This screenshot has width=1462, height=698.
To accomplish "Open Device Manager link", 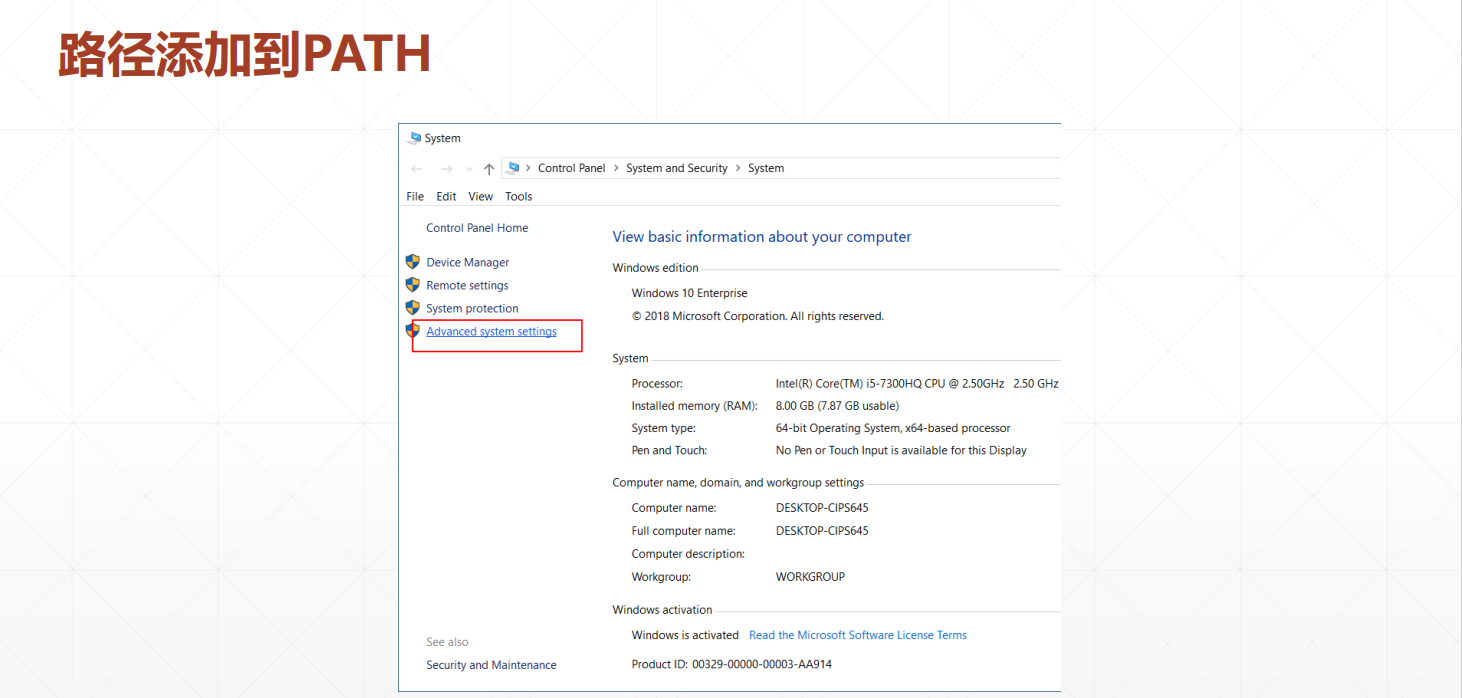I will click(x=468, y=262).
